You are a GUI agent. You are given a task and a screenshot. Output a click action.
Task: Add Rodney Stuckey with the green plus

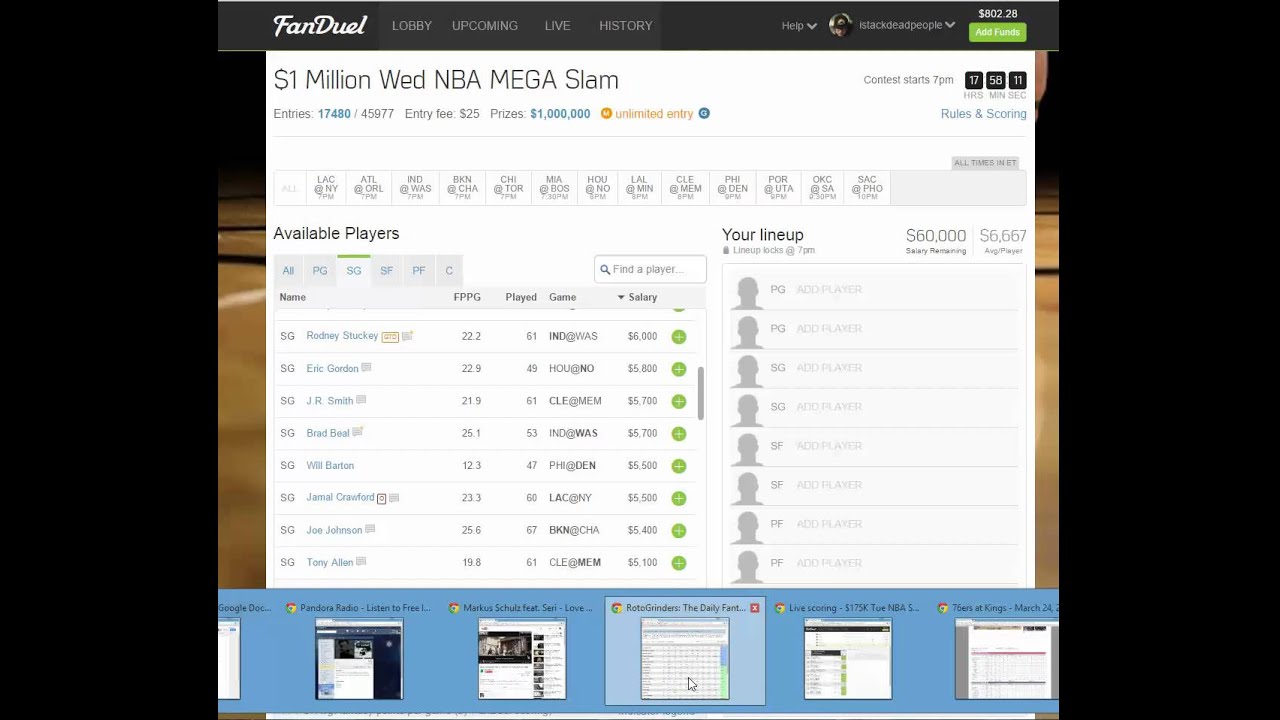(679, 337)
